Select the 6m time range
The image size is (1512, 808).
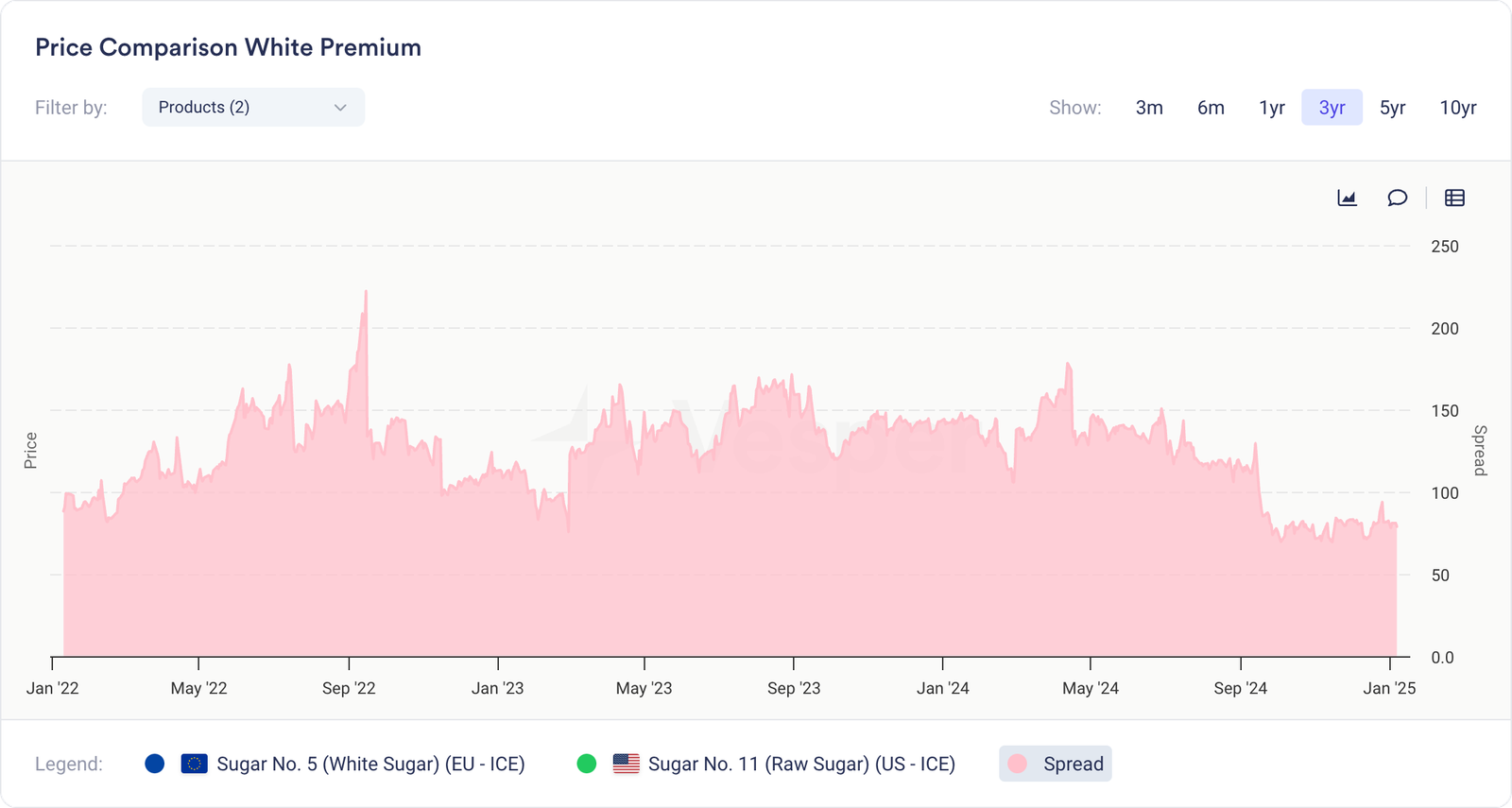(1211, 108)
